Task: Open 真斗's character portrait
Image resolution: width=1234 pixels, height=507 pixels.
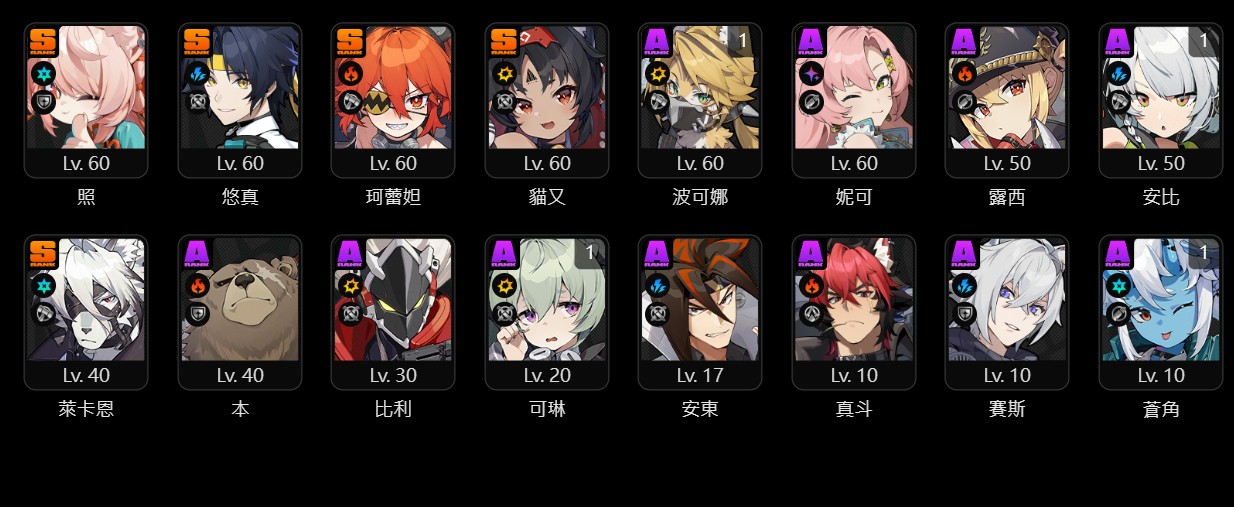Action: pos(853,300)
